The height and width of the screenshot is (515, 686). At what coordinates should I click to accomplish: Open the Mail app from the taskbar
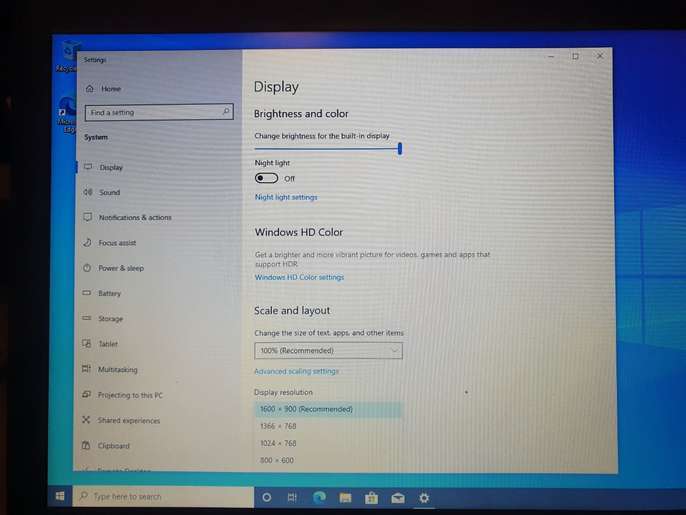398,498
